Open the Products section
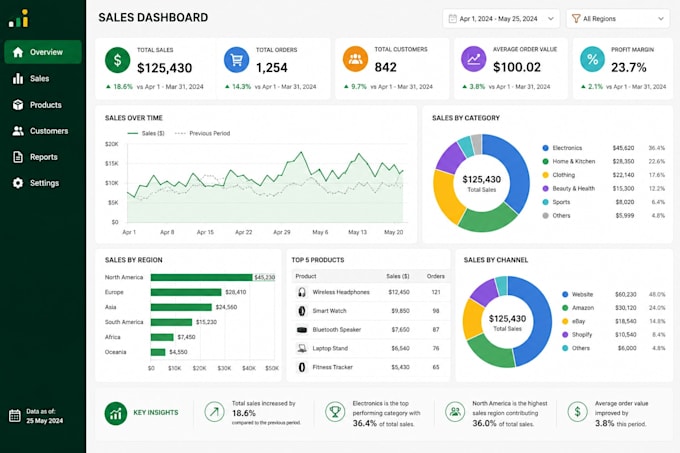Viewport: 680px width, 453px height. click(43, 105)
